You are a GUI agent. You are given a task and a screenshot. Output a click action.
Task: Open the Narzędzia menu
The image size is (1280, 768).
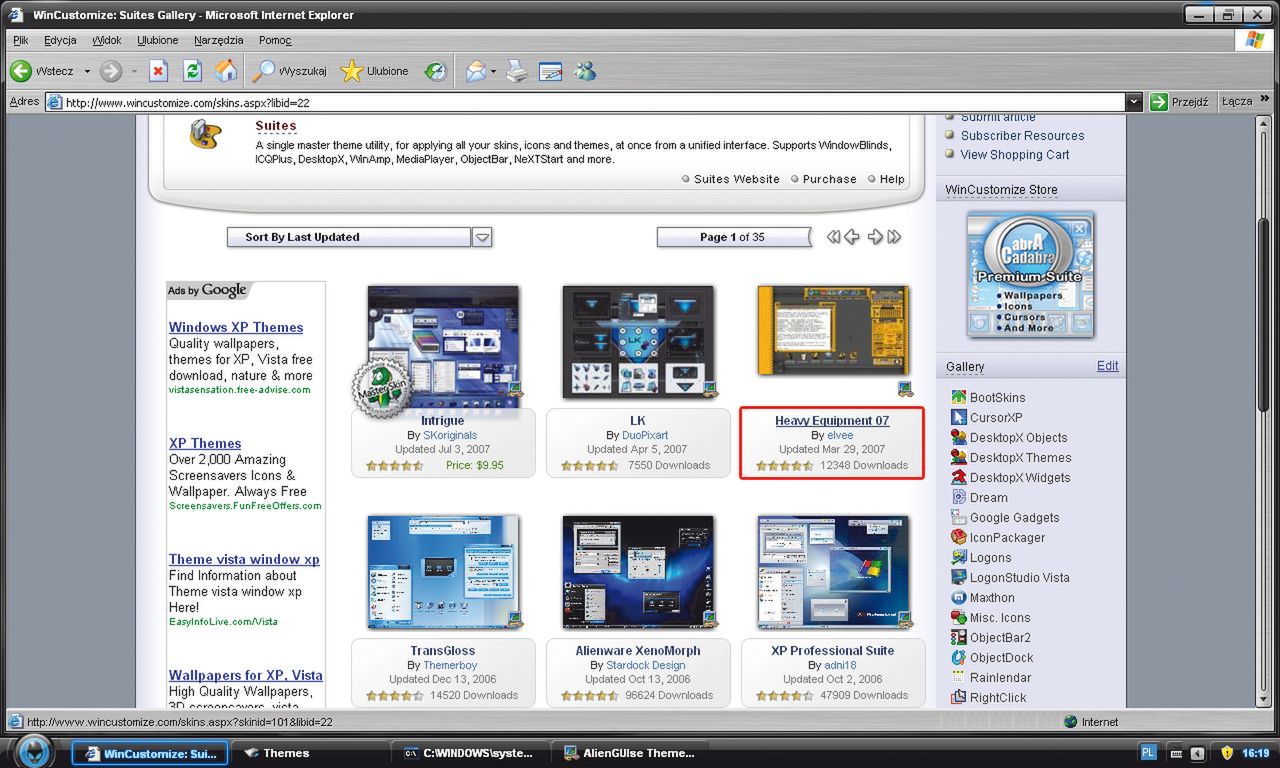click(x=218, y=40)
